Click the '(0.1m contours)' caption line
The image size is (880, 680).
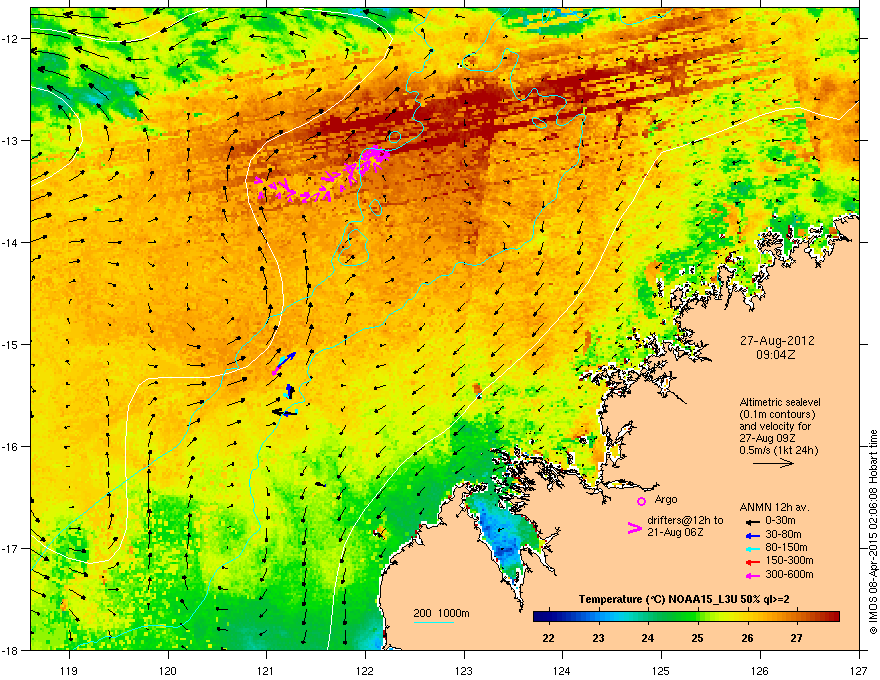tap(777, 415)
